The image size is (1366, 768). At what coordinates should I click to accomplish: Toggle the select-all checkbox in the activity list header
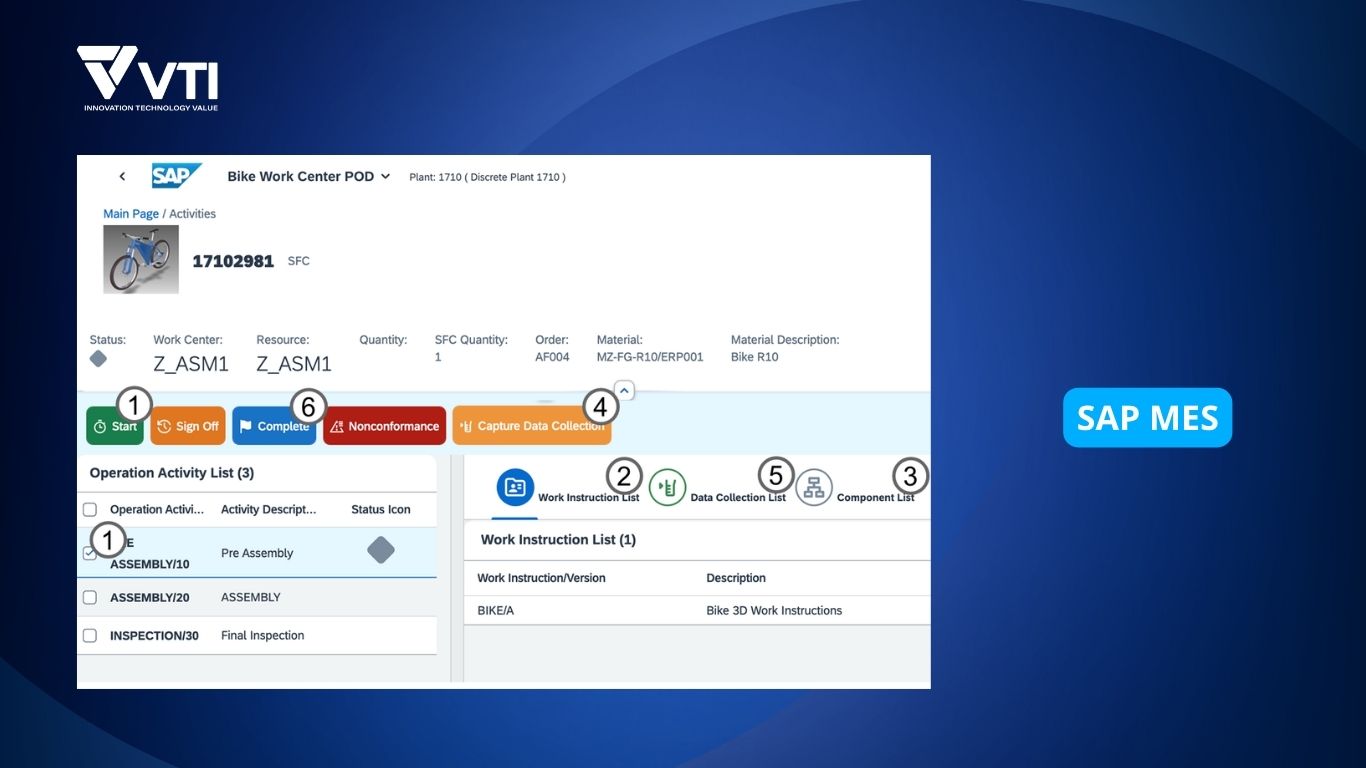click(x=90, y=510)
